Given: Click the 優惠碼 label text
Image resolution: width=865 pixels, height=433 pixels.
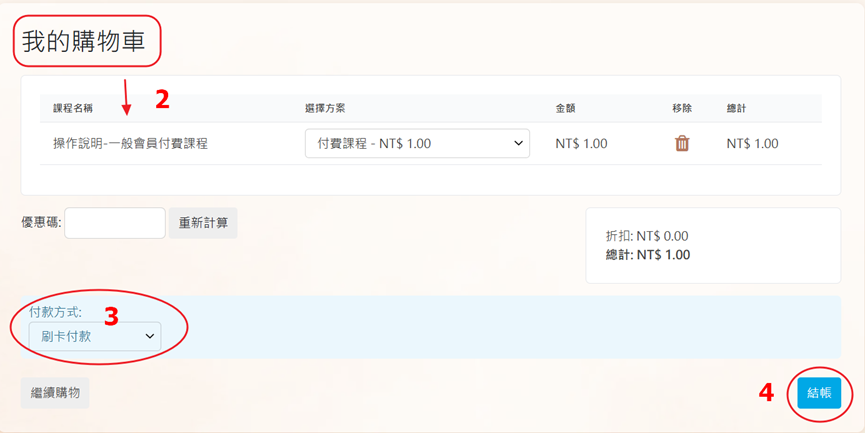Looking at the screenshot, I should (41, 223).
